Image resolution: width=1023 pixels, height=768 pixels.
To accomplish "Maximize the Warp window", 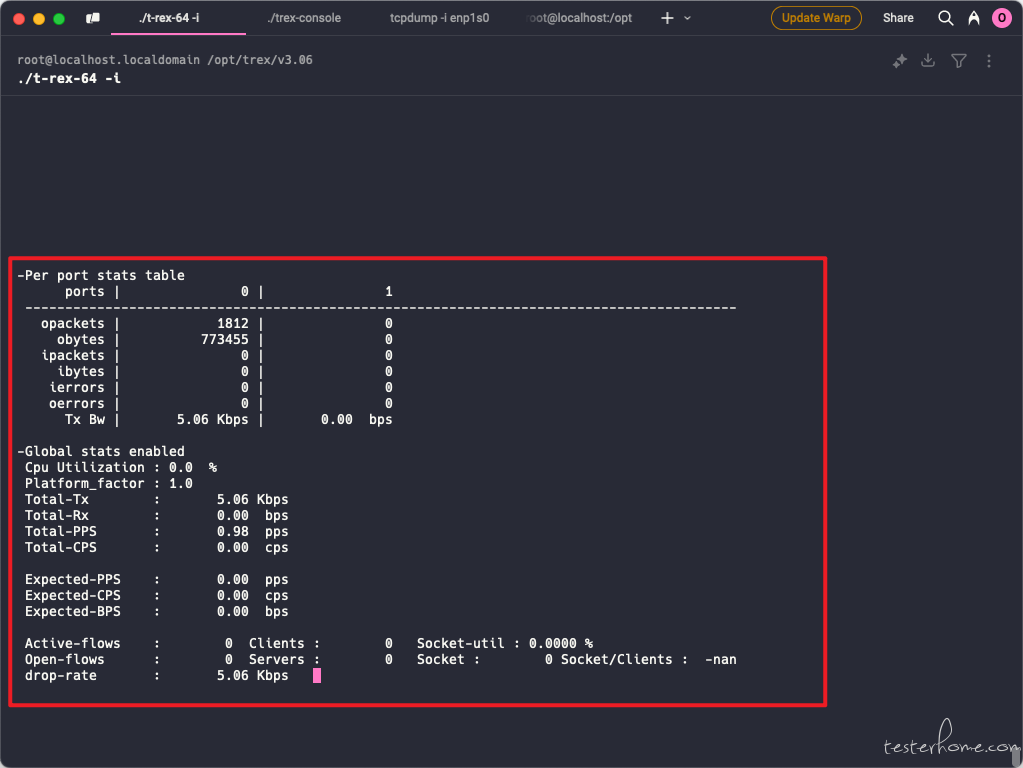I will [x=59, y=19].
